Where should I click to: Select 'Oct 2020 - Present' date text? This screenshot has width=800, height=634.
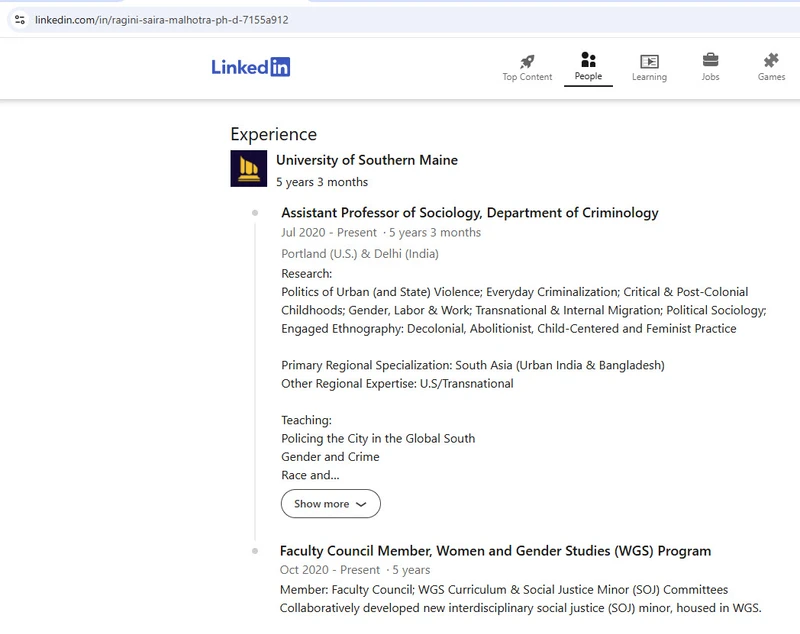(x=330, y=570)
